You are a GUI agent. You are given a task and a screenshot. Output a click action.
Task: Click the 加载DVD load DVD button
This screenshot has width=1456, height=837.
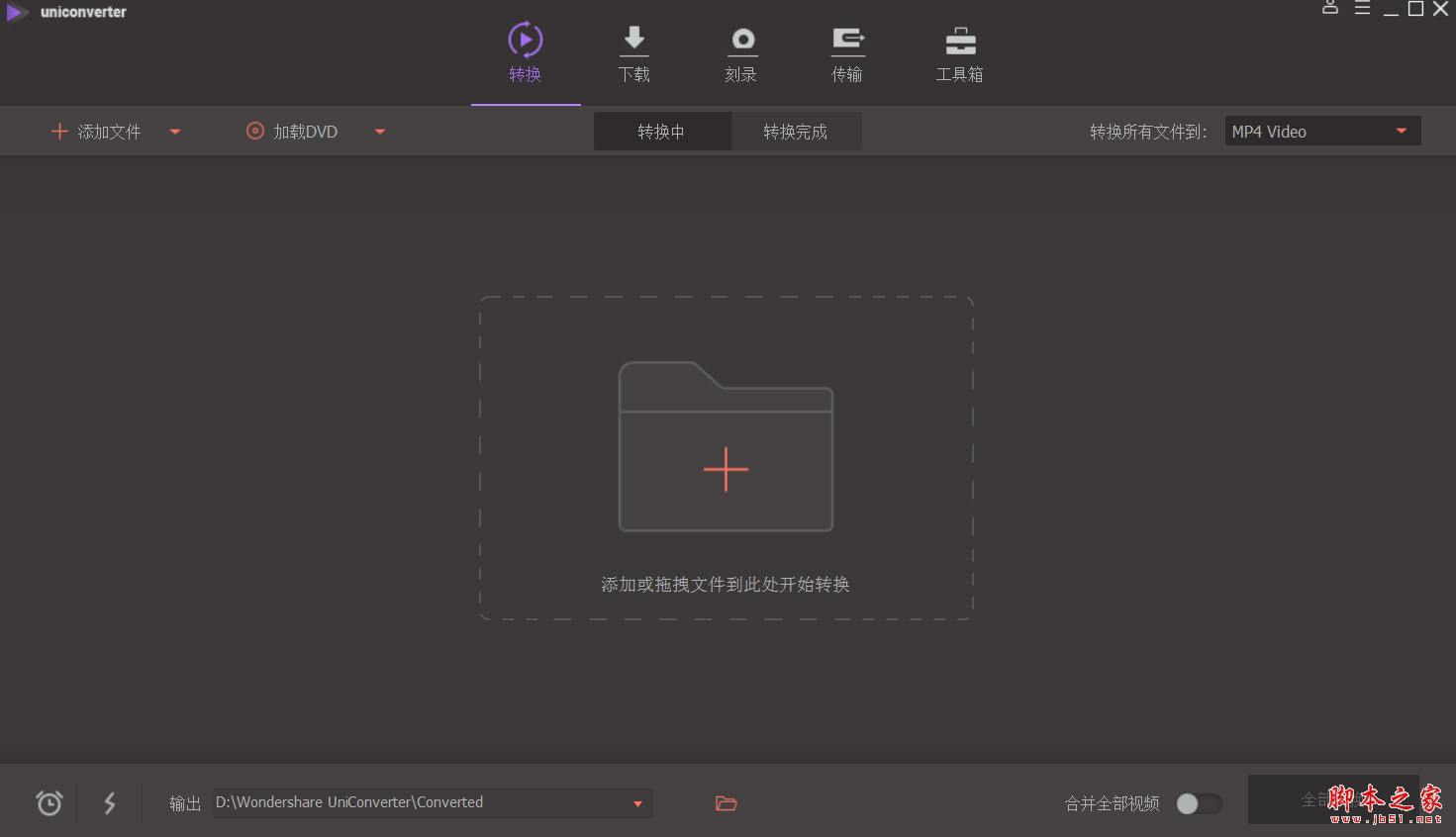point(291,131)
